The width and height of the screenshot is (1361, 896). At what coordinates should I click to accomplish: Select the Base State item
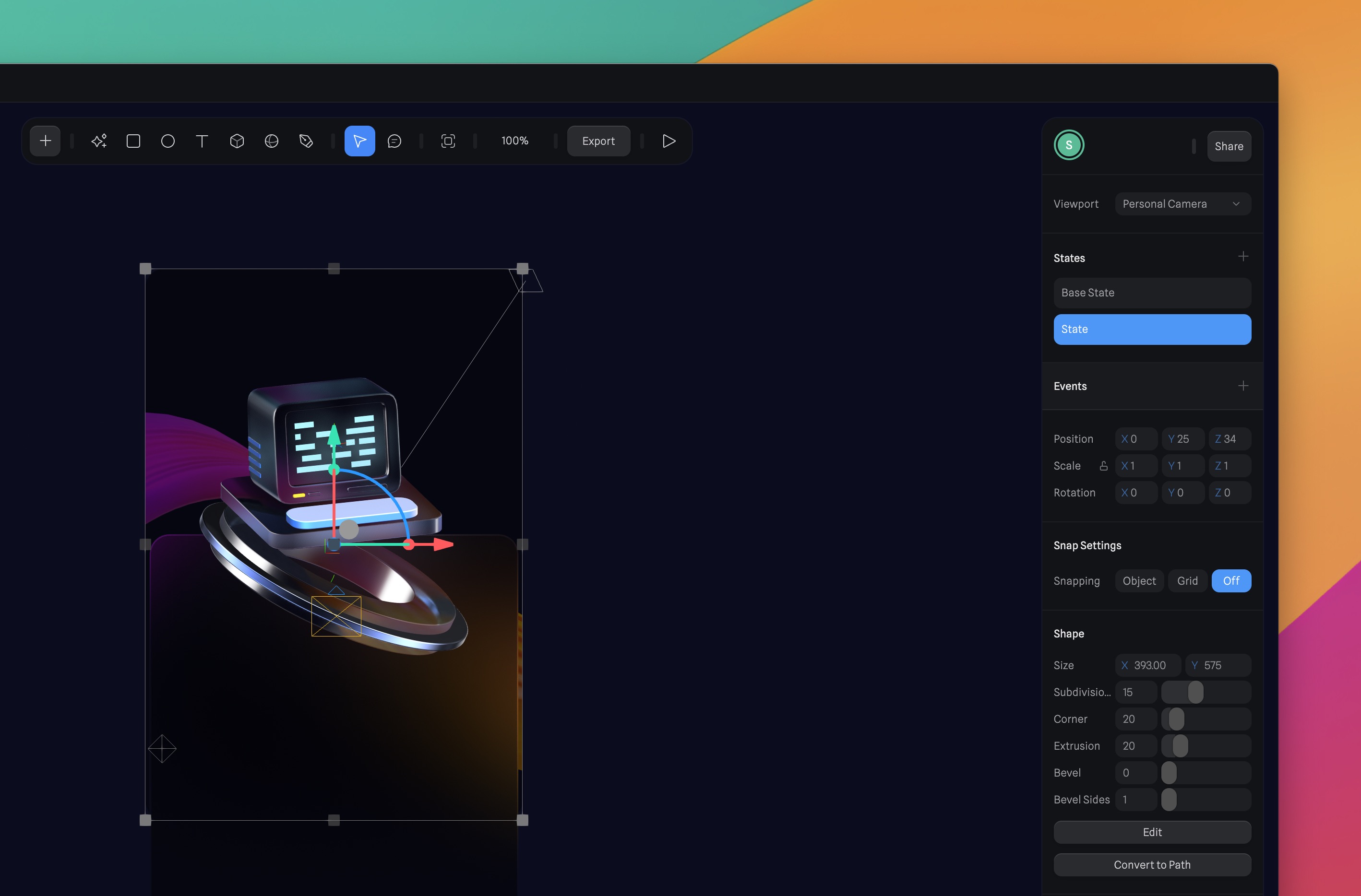(1152, 293)
